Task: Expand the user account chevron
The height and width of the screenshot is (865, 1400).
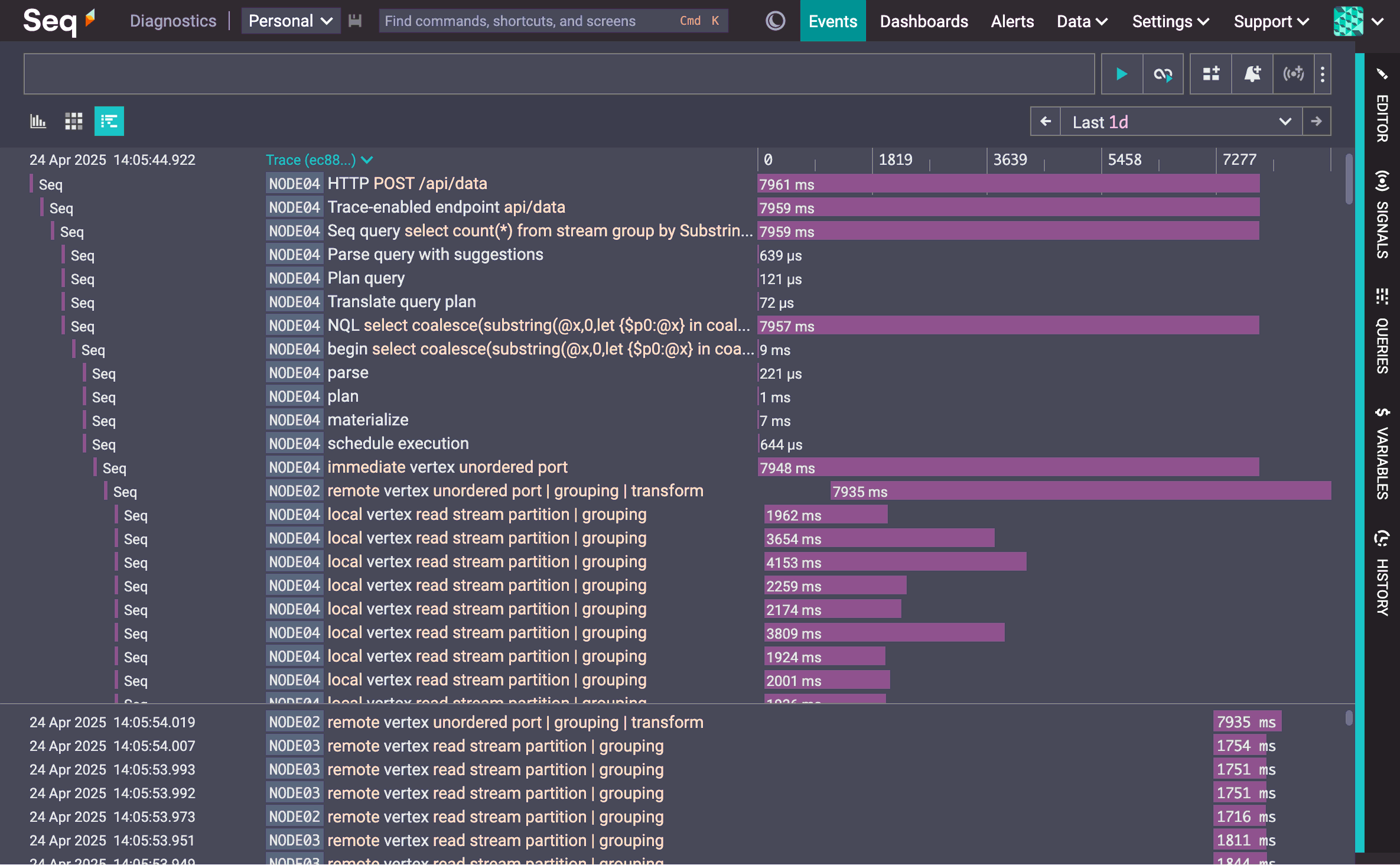Action: (x=1378, y=22)
